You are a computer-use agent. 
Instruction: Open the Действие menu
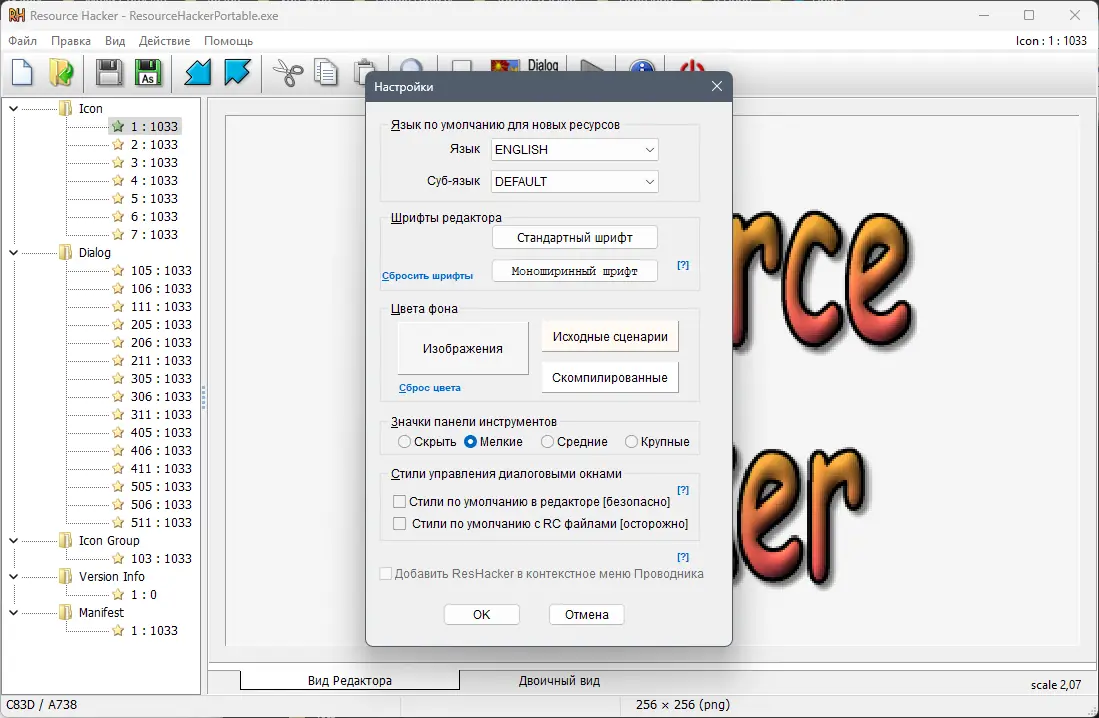(x=165, y=41)
